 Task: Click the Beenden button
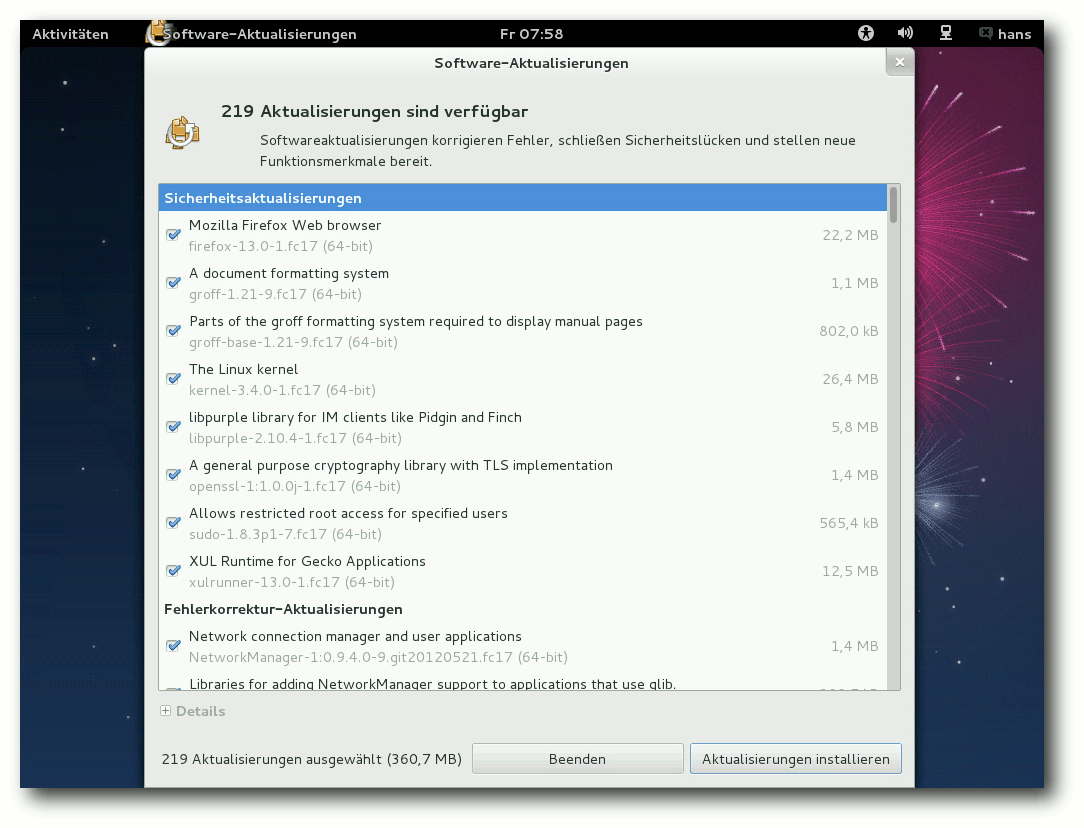coord(577,759)
